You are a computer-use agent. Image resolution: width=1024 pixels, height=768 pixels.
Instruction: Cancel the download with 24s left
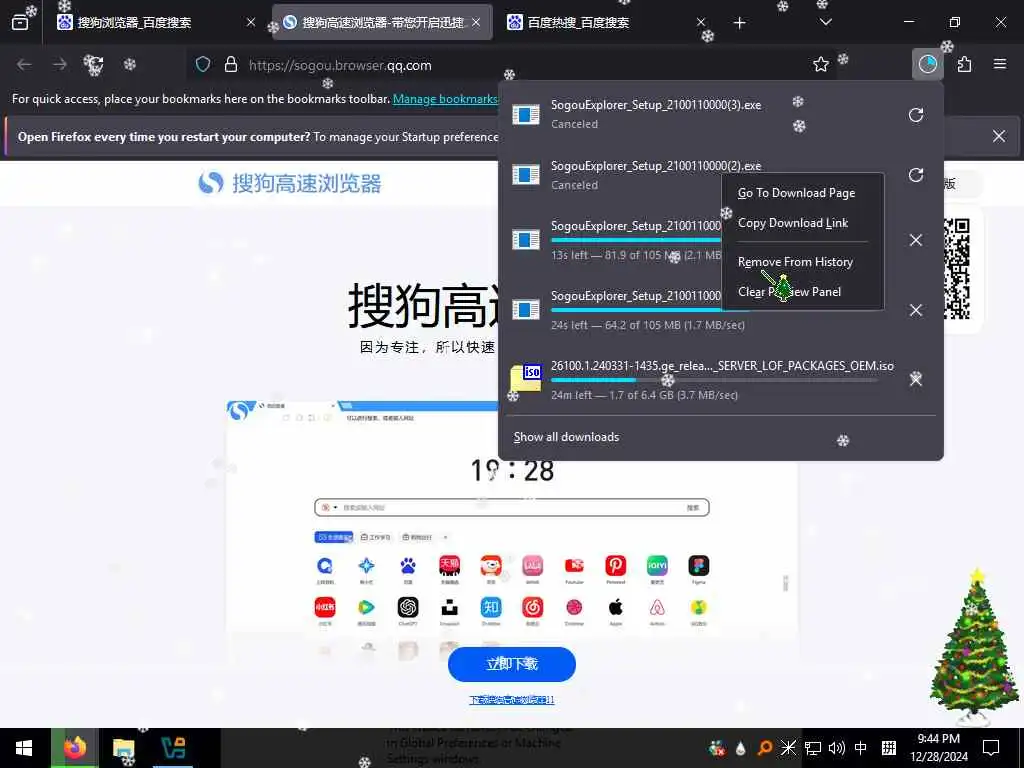[x=916, y=310]
